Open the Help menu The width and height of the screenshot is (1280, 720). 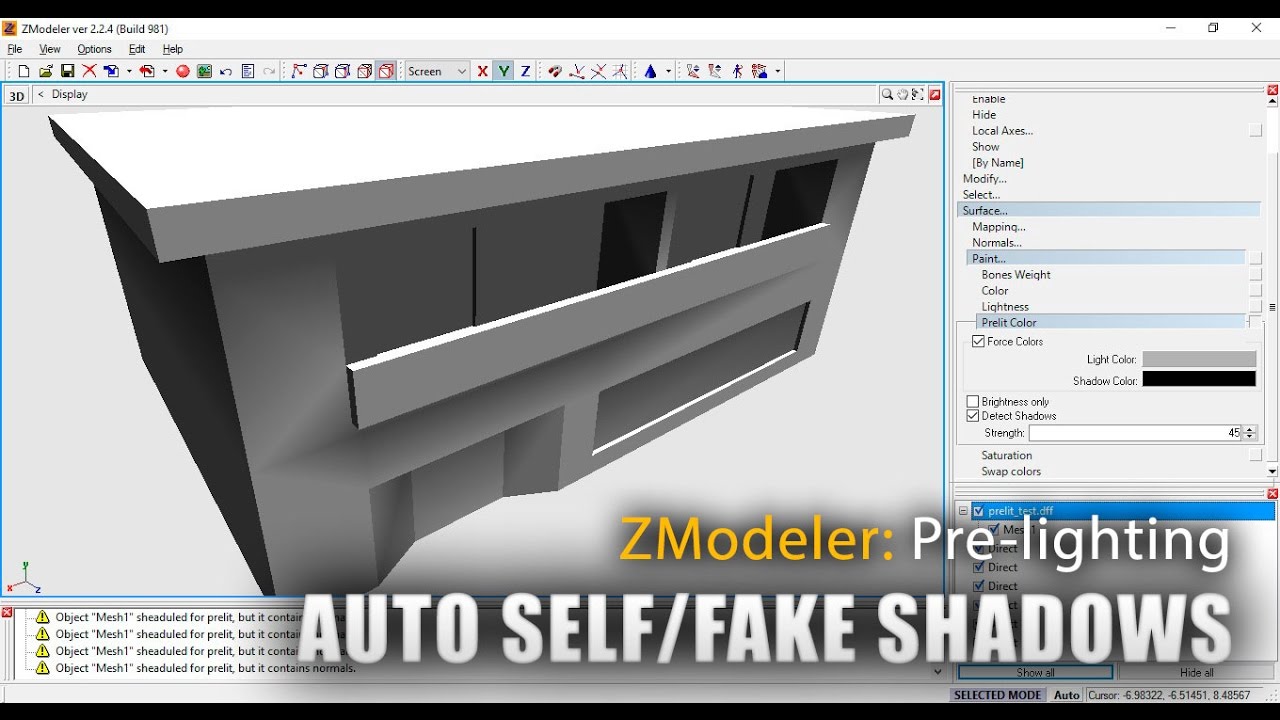[173, 49]
